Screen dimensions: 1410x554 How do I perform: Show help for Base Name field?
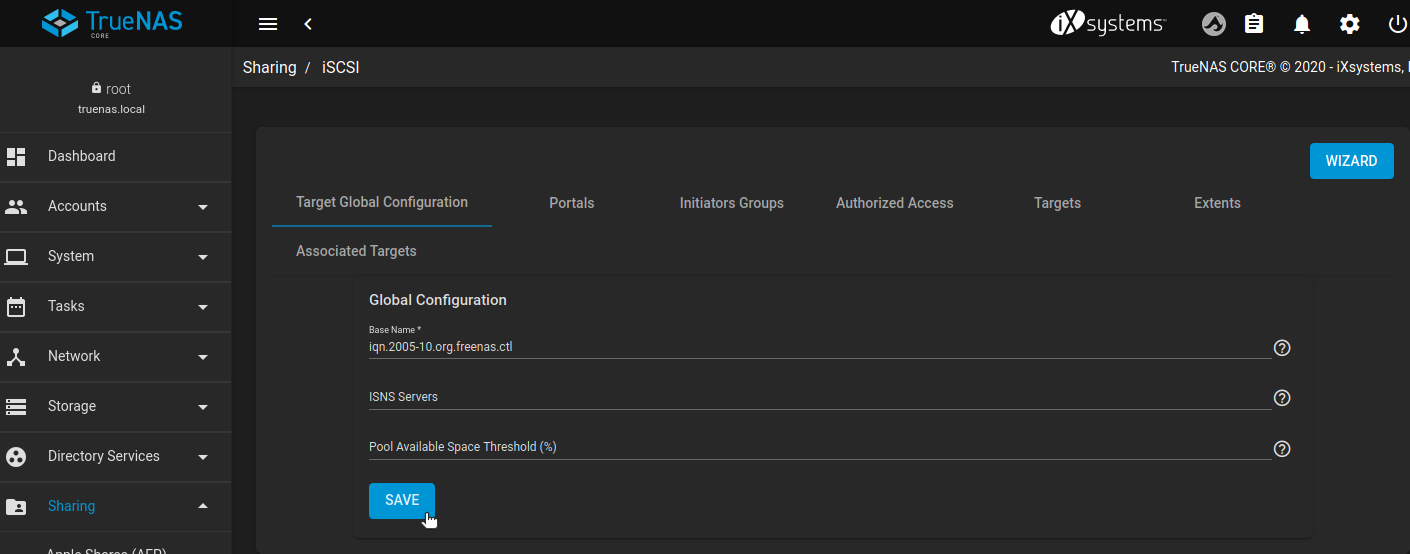coord(1282,348)
